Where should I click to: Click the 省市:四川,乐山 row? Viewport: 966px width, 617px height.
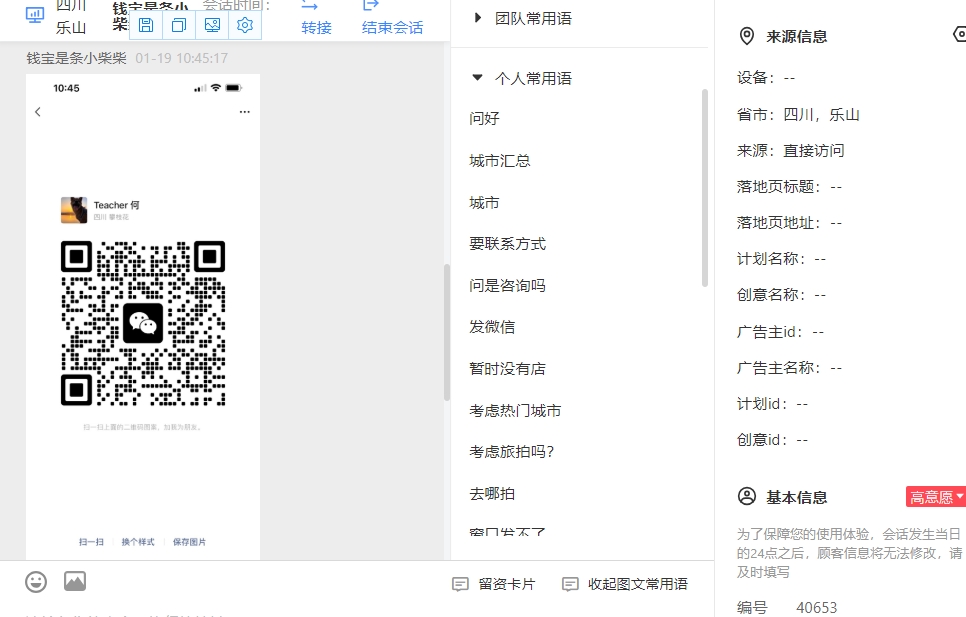pos(798,115)
